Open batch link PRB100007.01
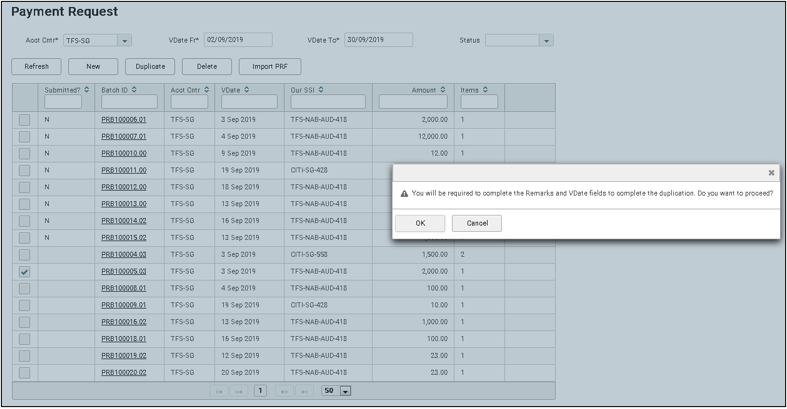This screenshot has height=409, width=787. pyautogui.click(x=124, y=136)
